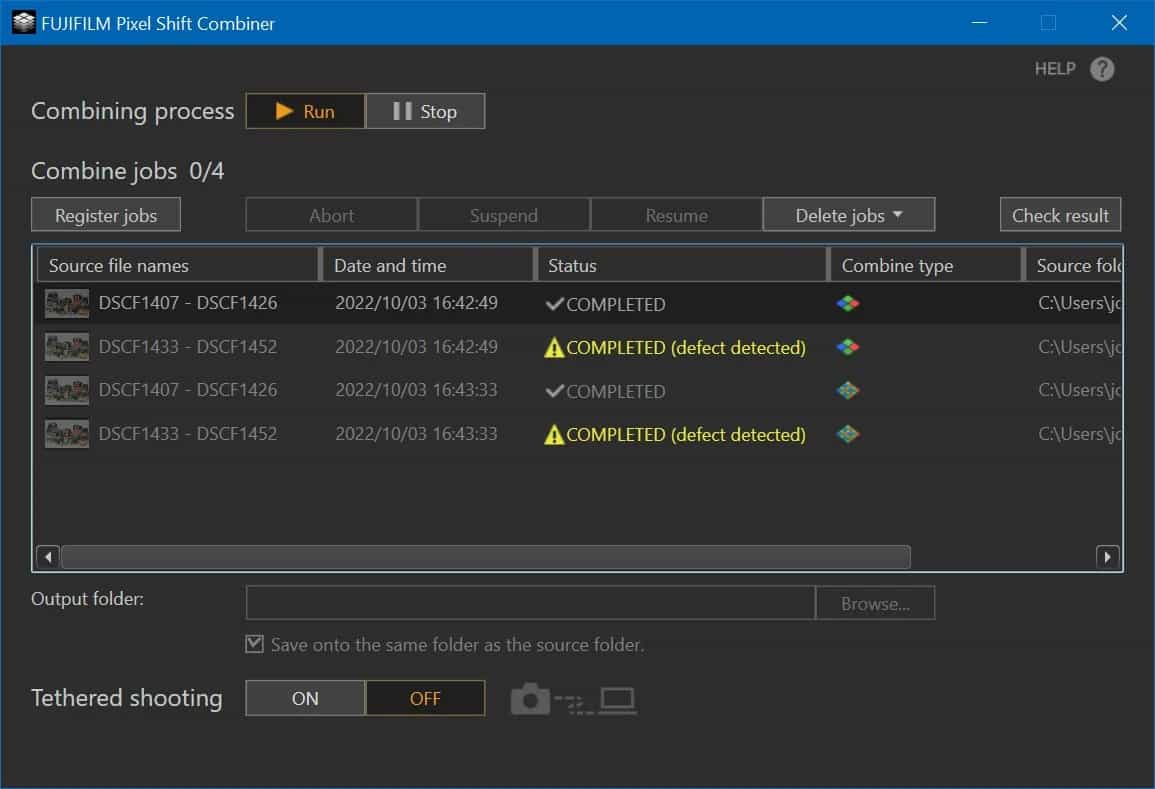Image resolution: width=1155 pixels, height=789 pixels.
Task: Sort by the Date and time column header
Action: [428, 265]
